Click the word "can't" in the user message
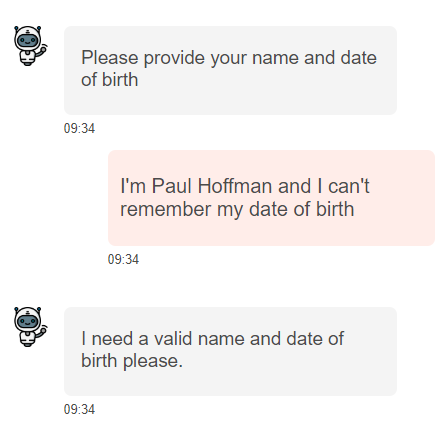Image resolution: width=447 pixels, height=423 pixels. 349,186
